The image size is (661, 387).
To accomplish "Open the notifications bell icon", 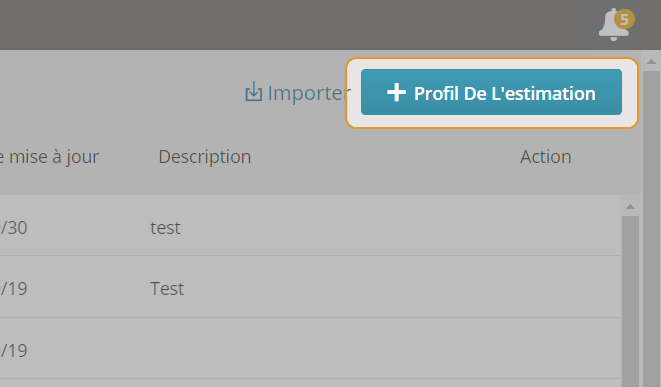I will pos(613,25).
